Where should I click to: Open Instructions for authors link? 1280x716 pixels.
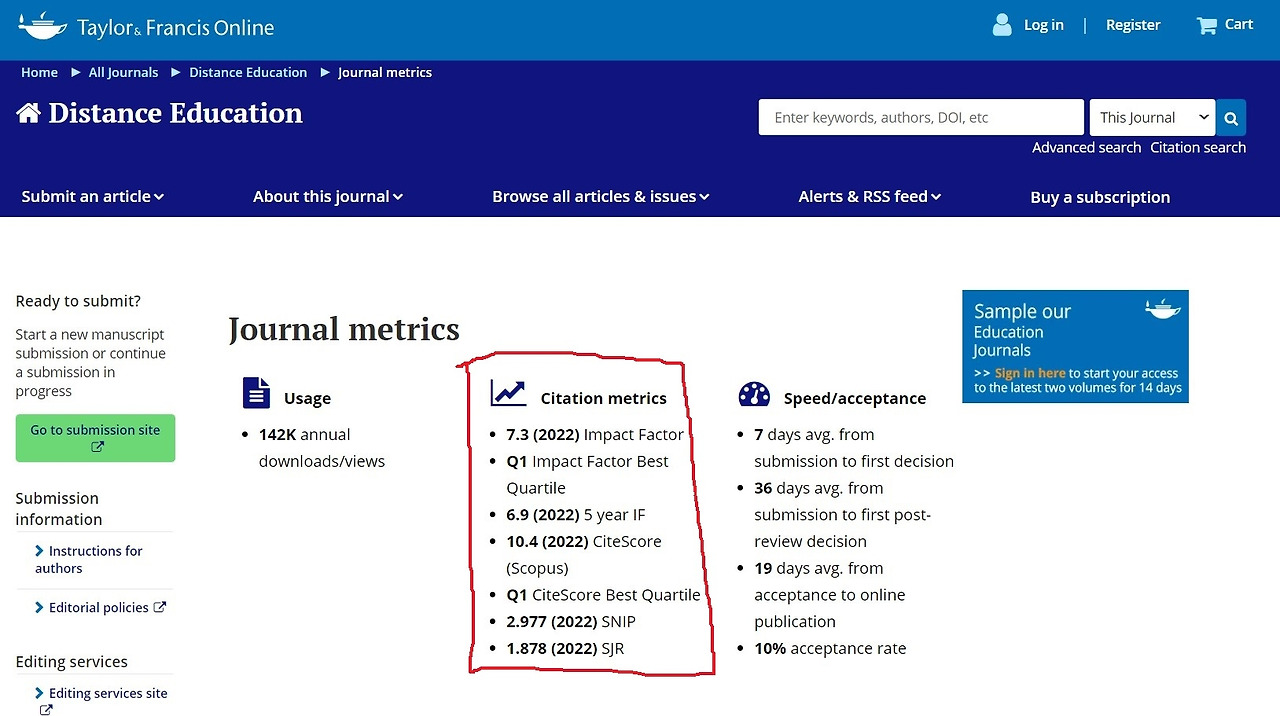88,559
